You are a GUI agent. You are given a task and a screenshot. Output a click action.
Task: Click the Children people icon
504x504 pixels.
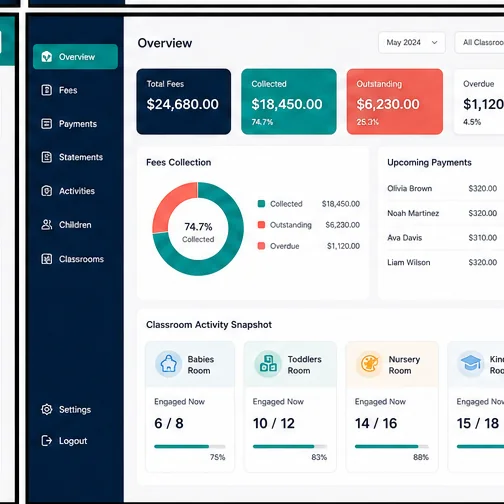47,225
